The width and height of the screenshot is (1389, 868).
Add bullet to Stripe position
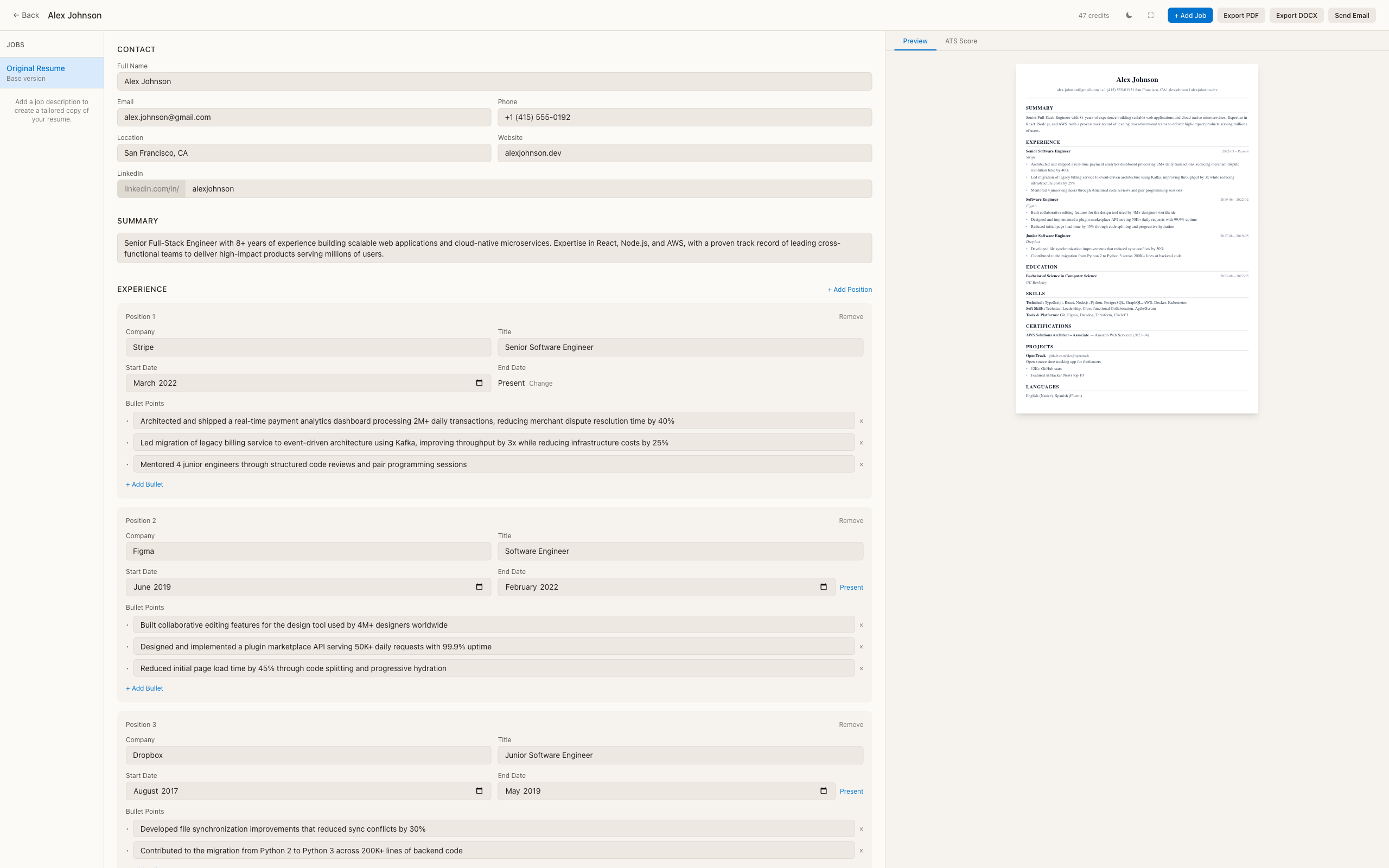coord(144,484)
